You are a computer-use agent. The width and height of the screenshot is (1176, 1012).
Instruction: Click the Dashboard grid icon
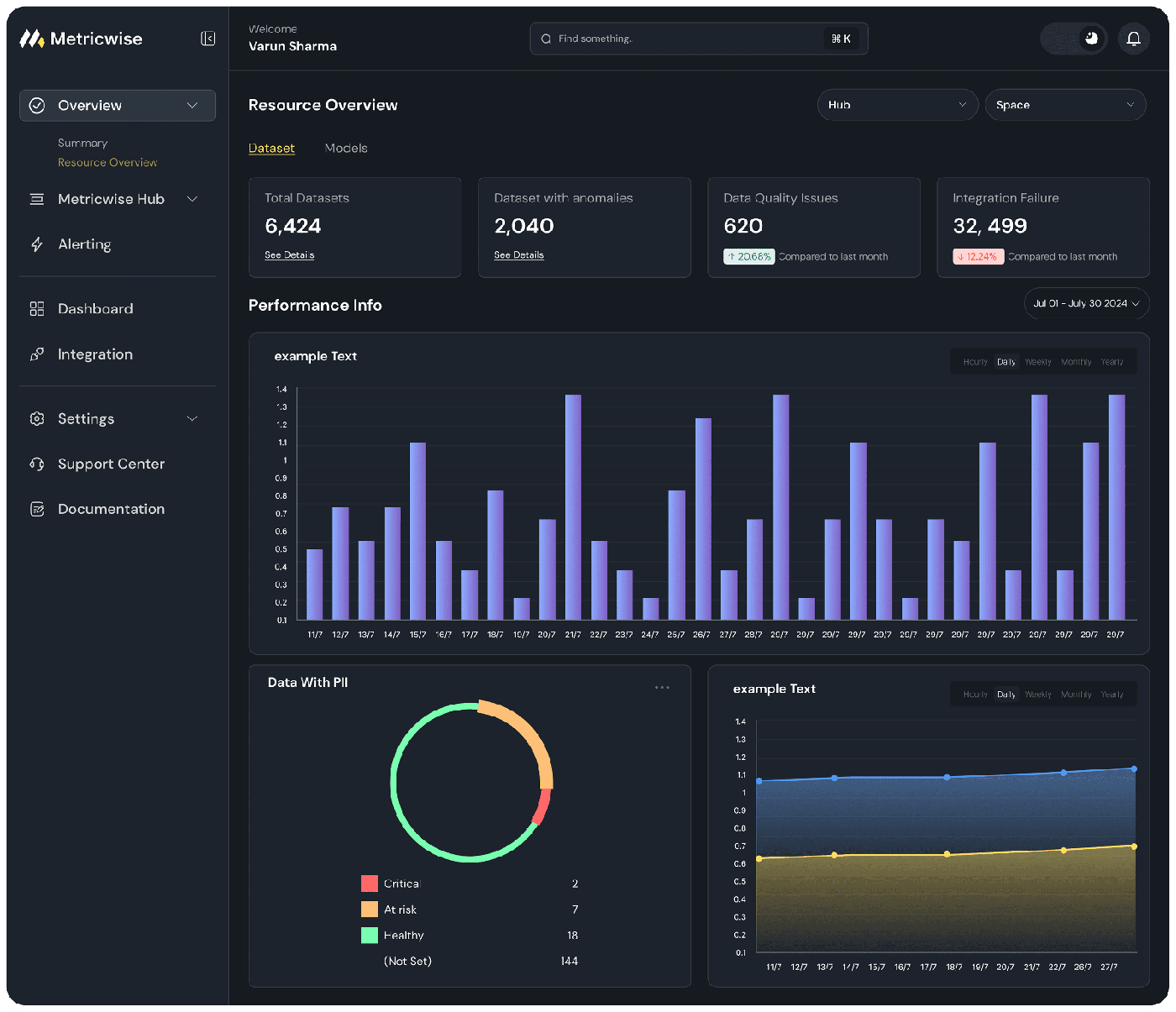point(37,309)
